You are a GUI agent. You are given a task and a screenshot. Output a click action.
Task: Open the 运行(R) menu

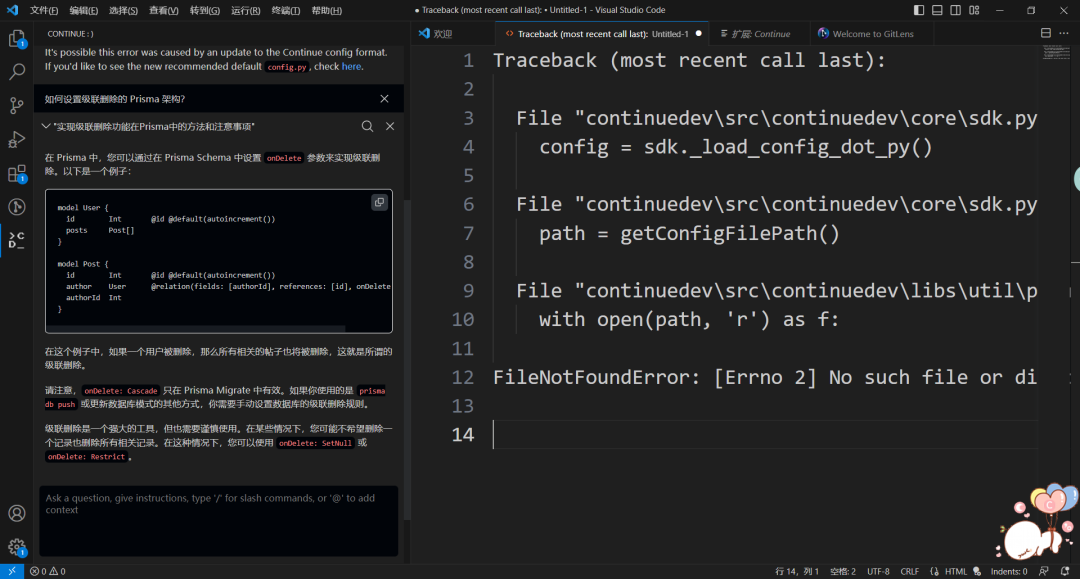click(245, 10)
